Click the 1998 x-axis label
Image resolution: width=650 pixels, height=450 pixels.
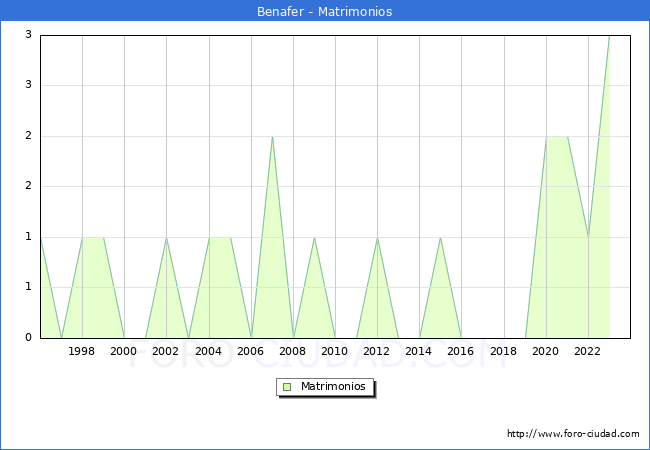(x=82, y=351)
